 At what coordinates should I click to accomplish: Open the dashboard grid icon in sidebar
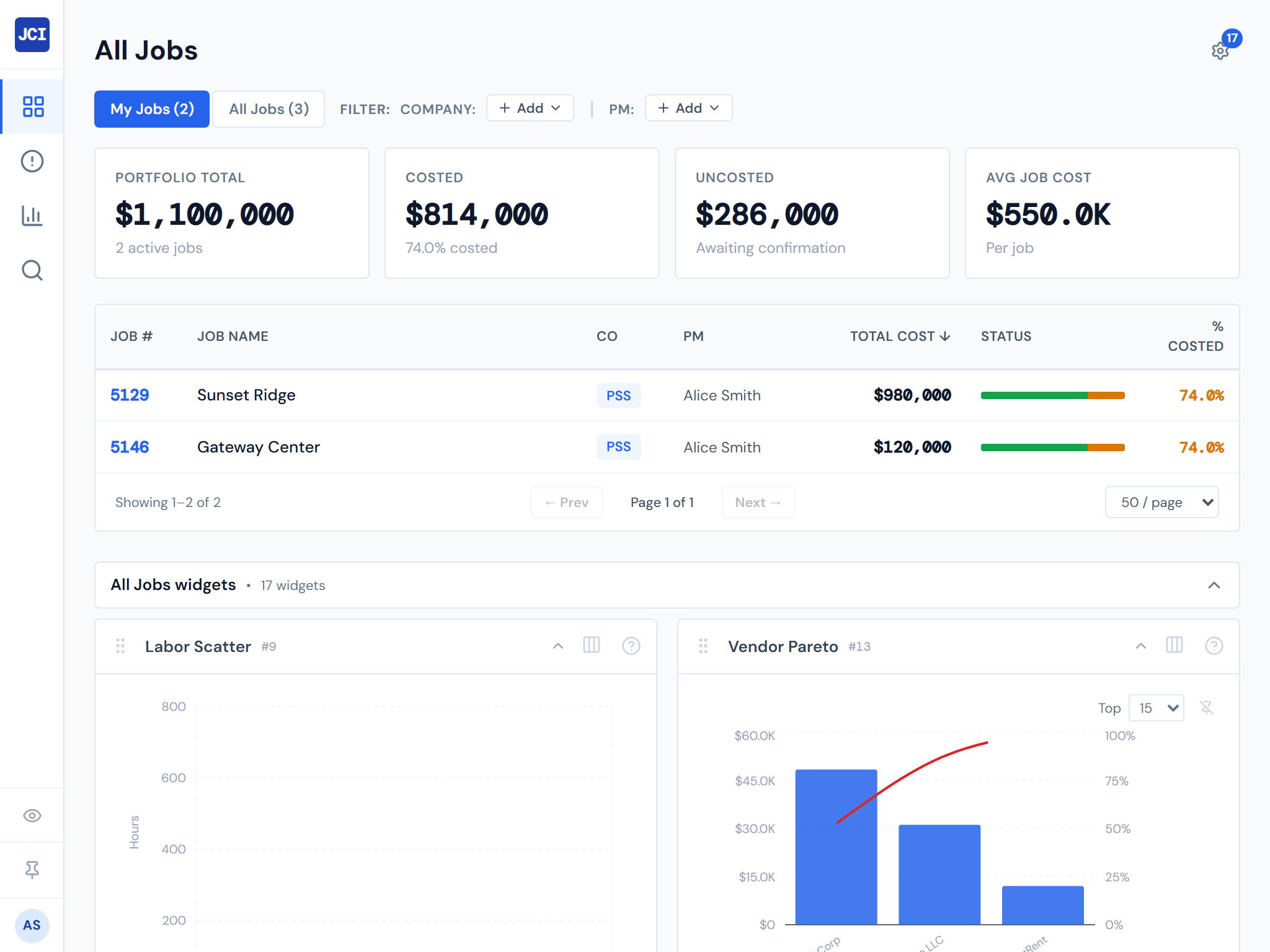(32, 107)
